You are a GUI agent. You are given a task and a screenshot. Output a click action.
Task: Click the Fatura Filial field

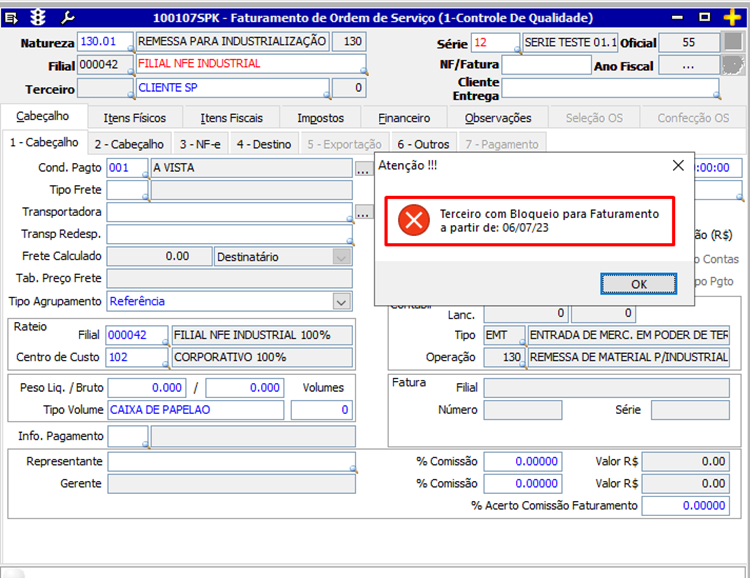point(607,388)
